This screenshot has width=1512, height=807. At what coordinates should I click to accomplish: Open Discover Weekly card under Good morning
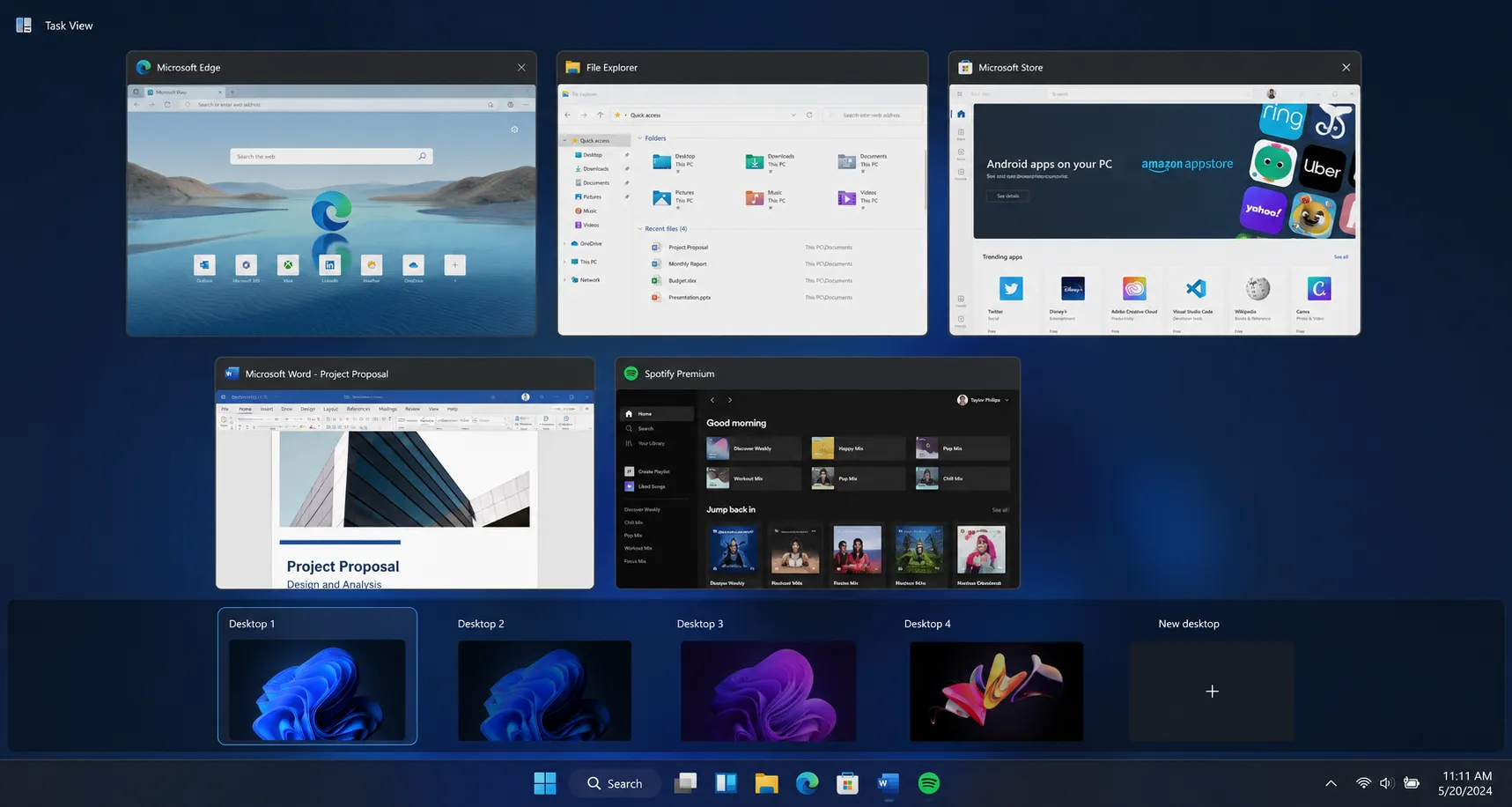pos(754,448)
